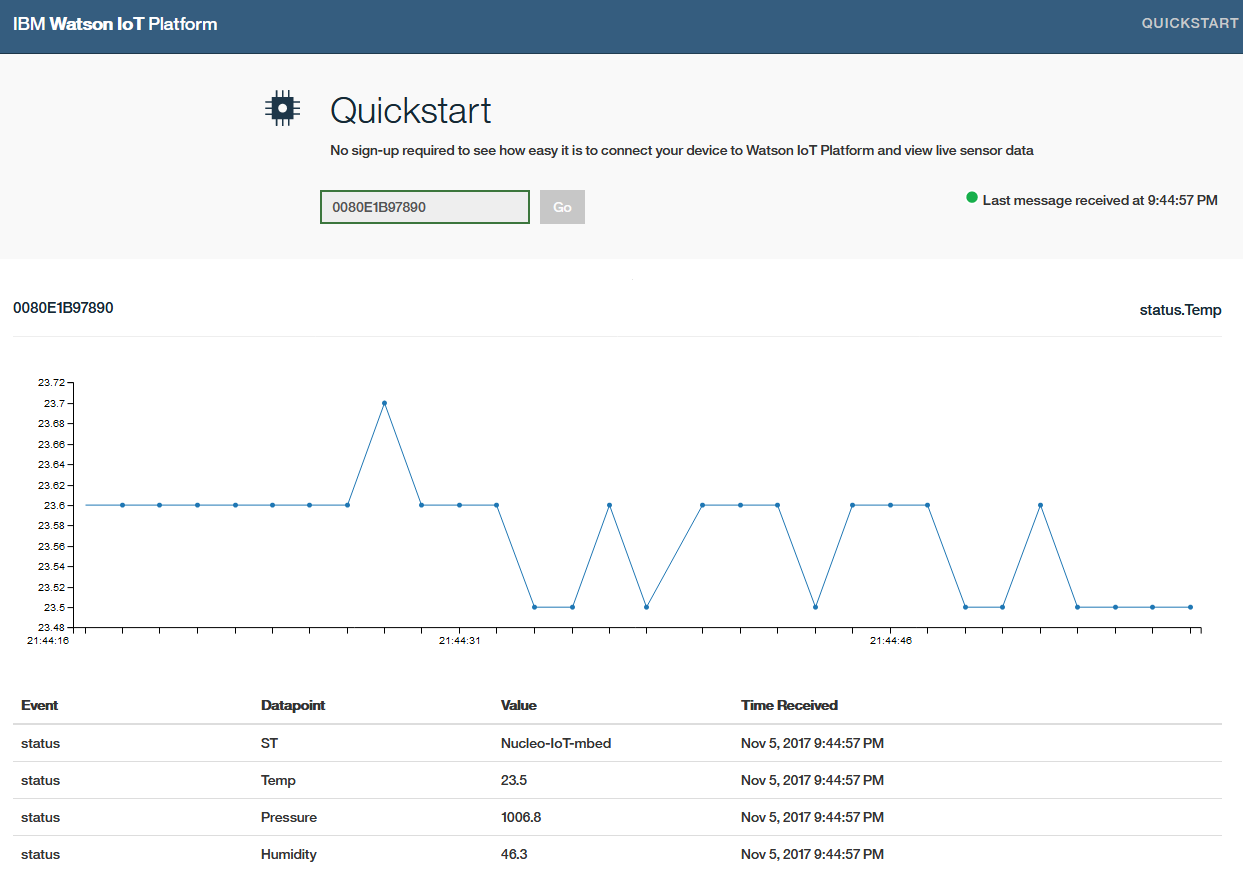Open the QUICKSTART link in header
The height and width of the screenshot is (882, 1243).
(1189, 23)
